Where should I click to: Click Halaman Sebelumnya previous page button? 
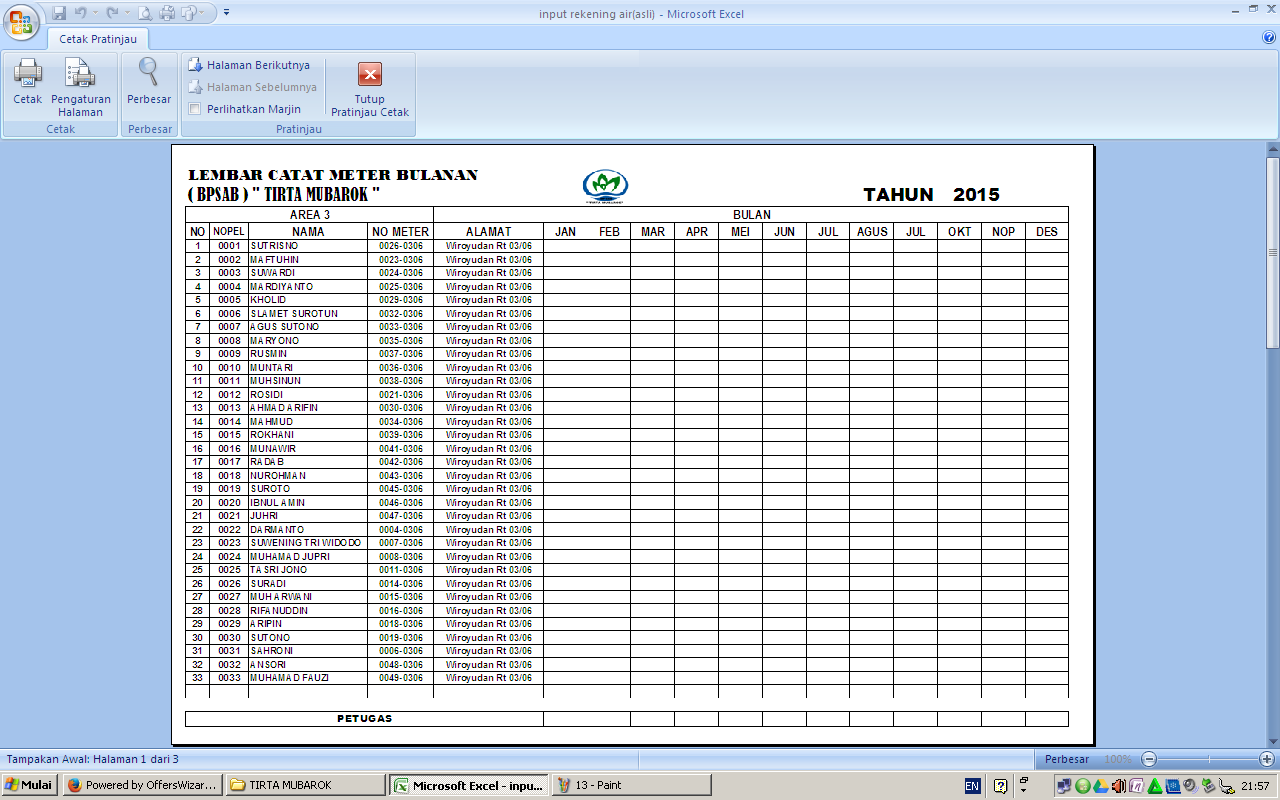(x=252, y=87)
